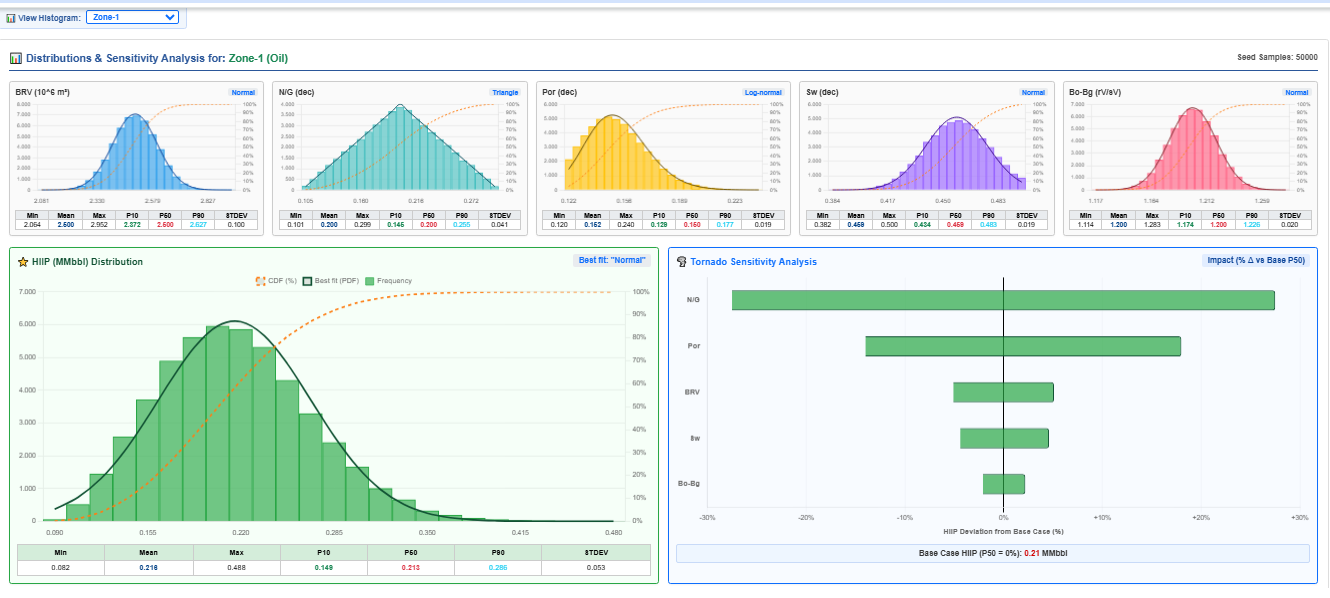This screenshot has width=1330, height=598.
Task: Click the Sw bar in the tornado chart
Action: (x=1004, y=438)
